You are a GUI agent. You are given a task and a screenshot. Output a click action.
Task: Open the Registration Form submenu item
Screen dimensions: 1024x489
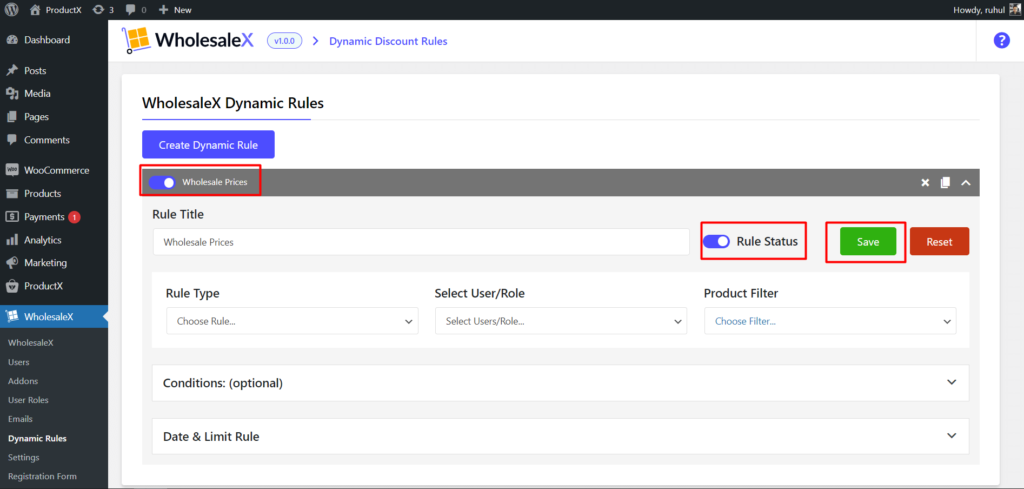pyautogui.click(x=42, y=476)
